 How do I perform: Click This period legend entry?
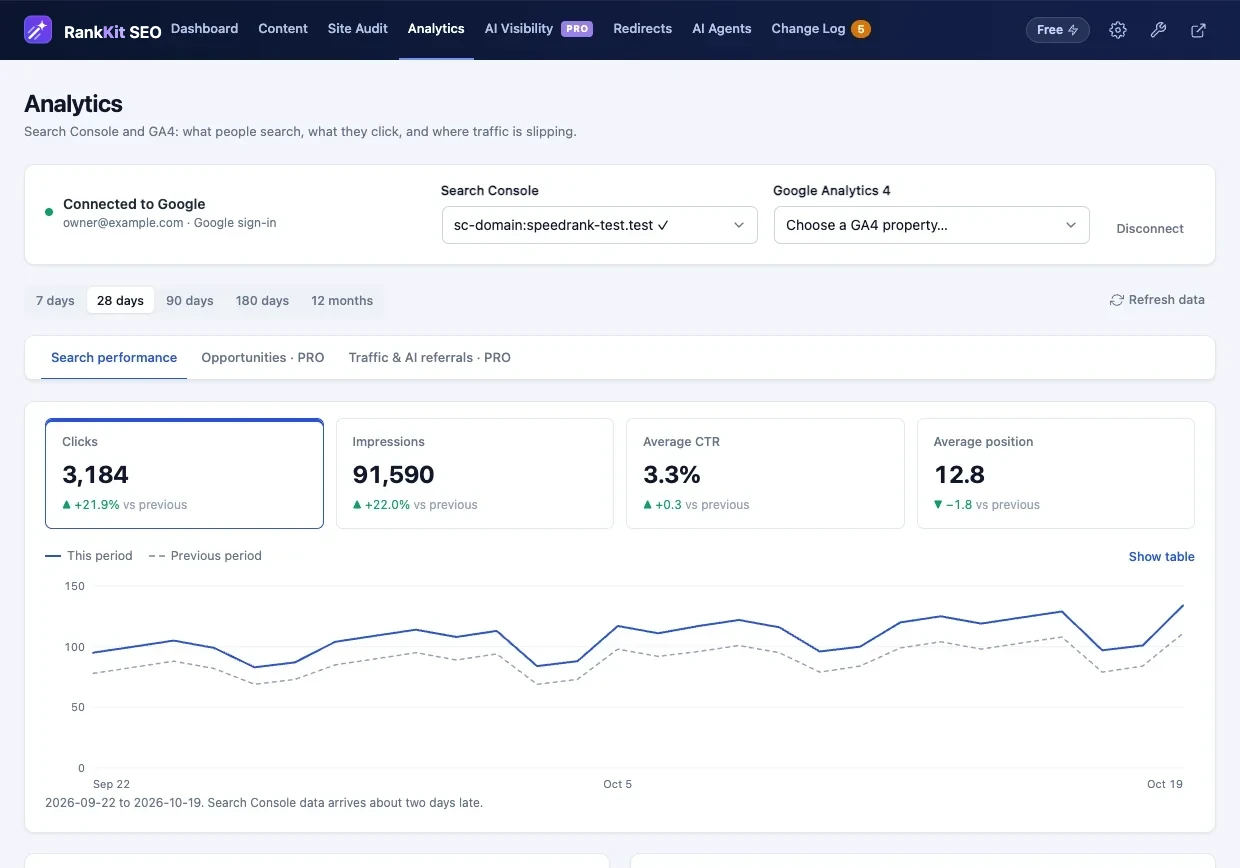tap(89, 556)
